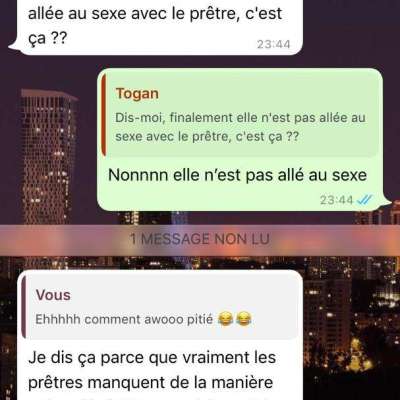Click the Vous sender label

53,295
